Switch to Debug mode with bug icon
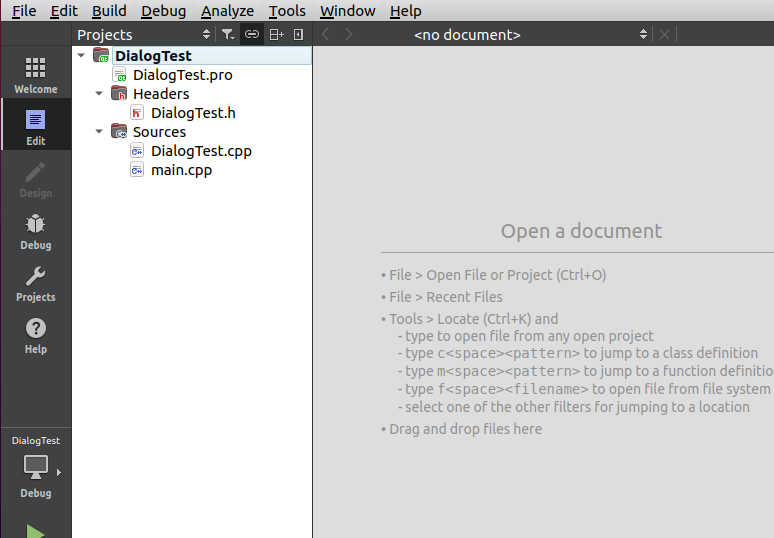The image size is (774, 538). (x=36, y=231)
